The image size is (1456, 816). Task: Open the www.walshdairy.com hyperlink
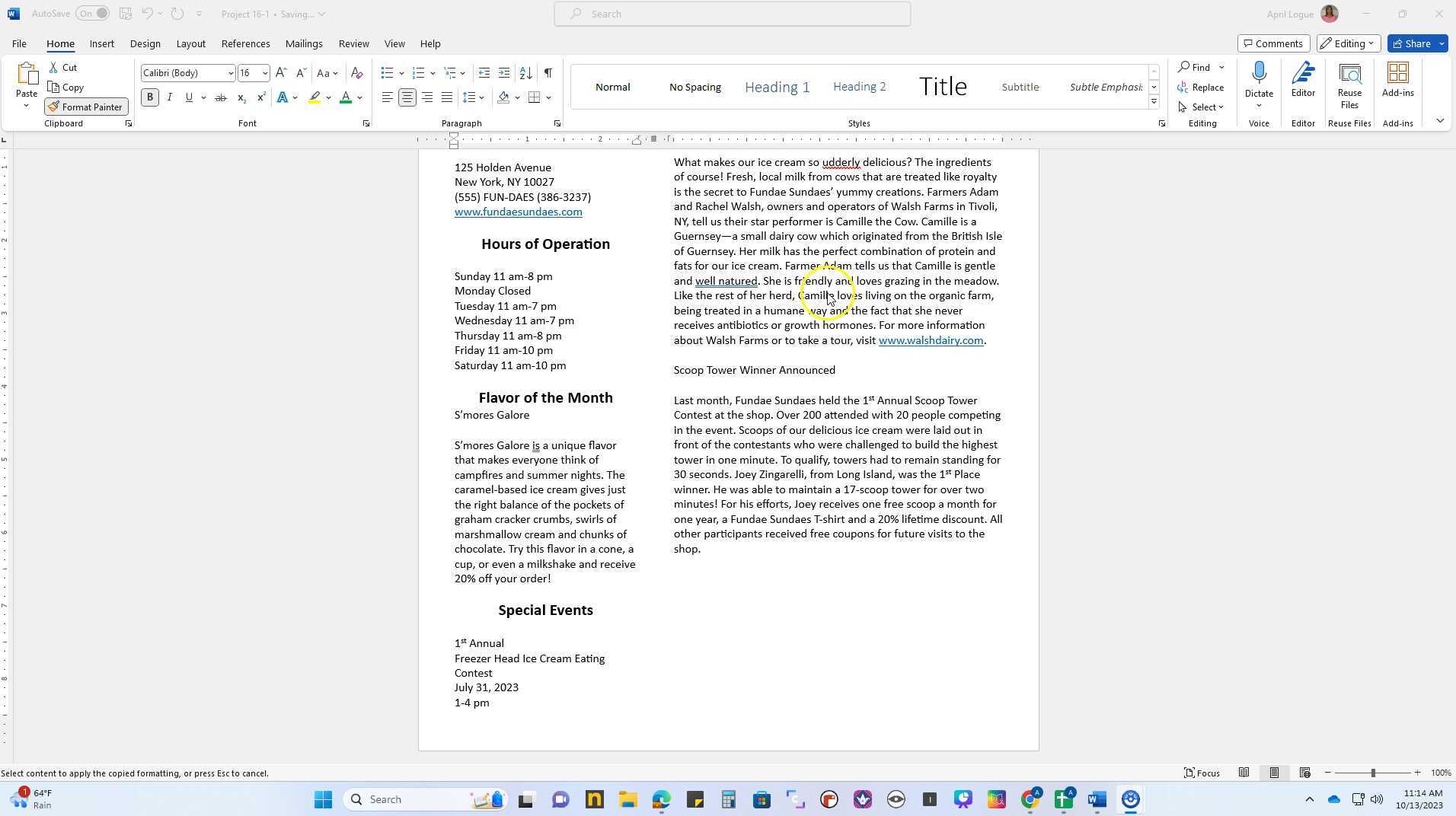point(930,340)
